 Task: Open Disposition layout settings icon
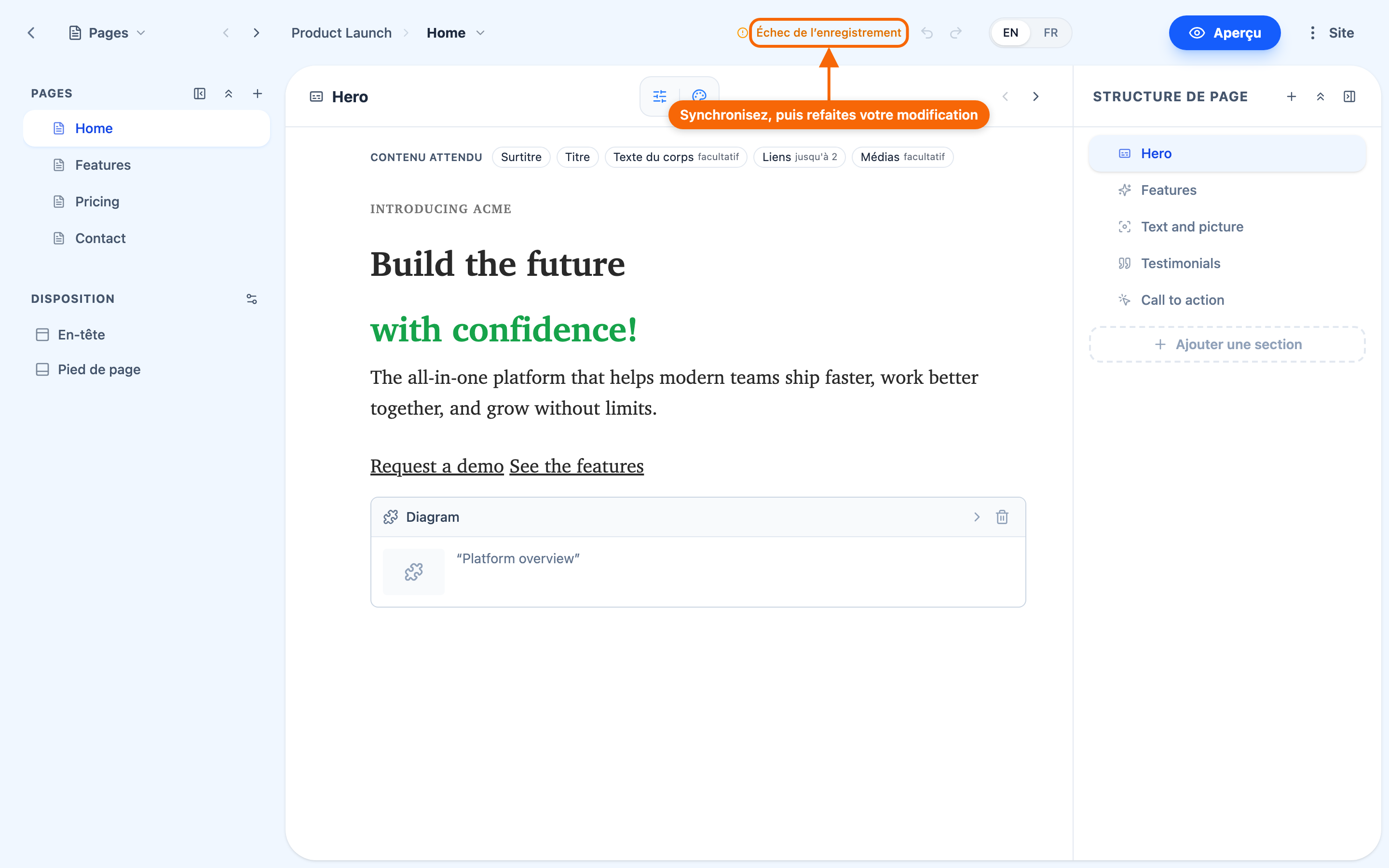point(251,298)
